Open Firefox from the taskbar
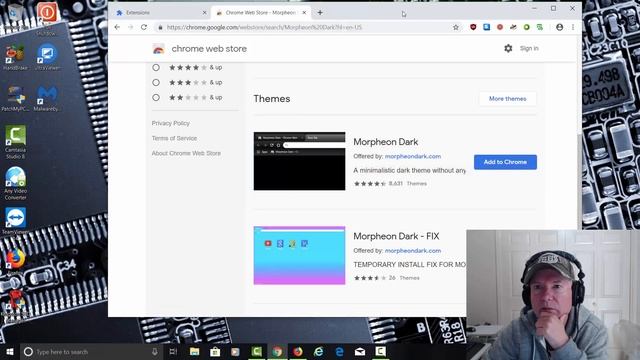 click(x=298, y=351)
